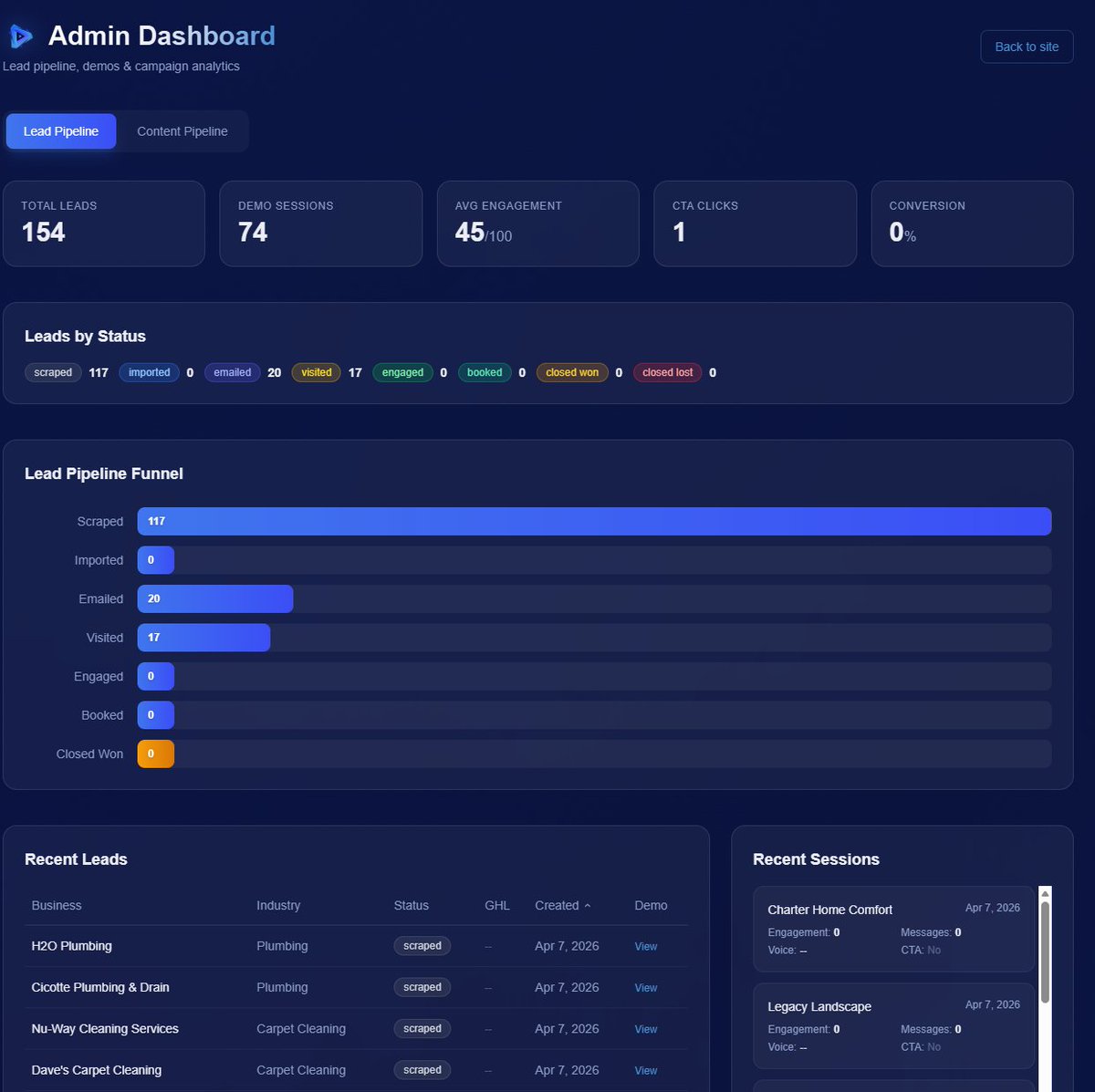Open Back to site button

pos(1027,47)
